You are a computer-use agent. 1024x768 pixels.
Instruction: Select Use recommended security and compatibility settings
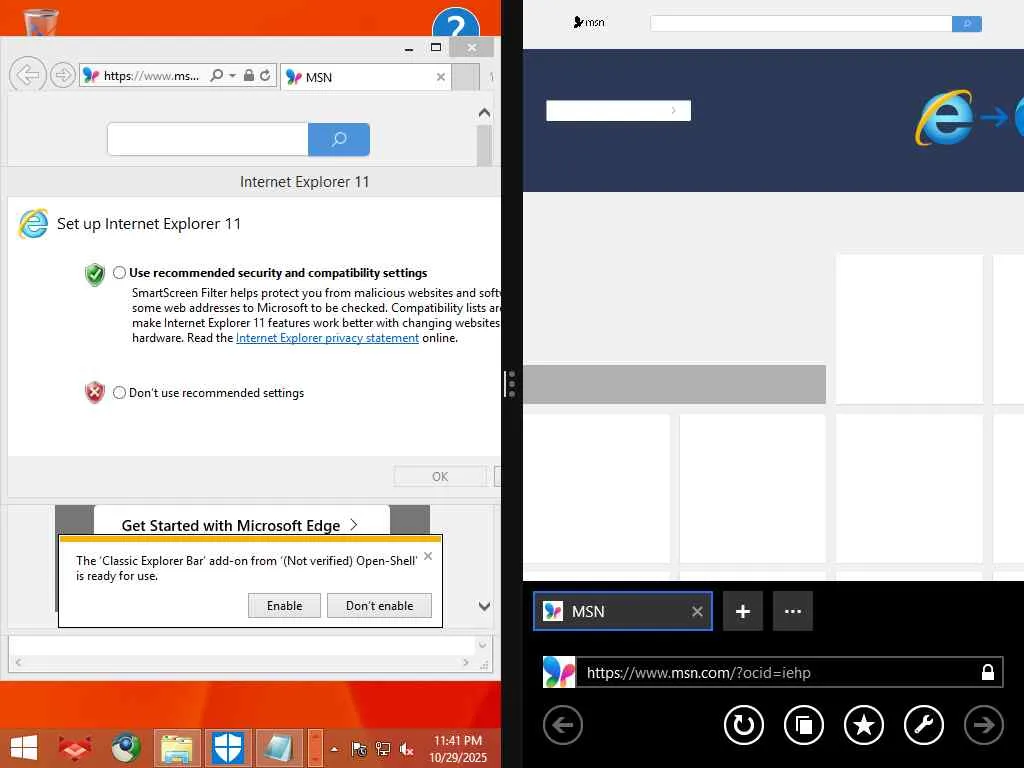click(x=119, y=273)
